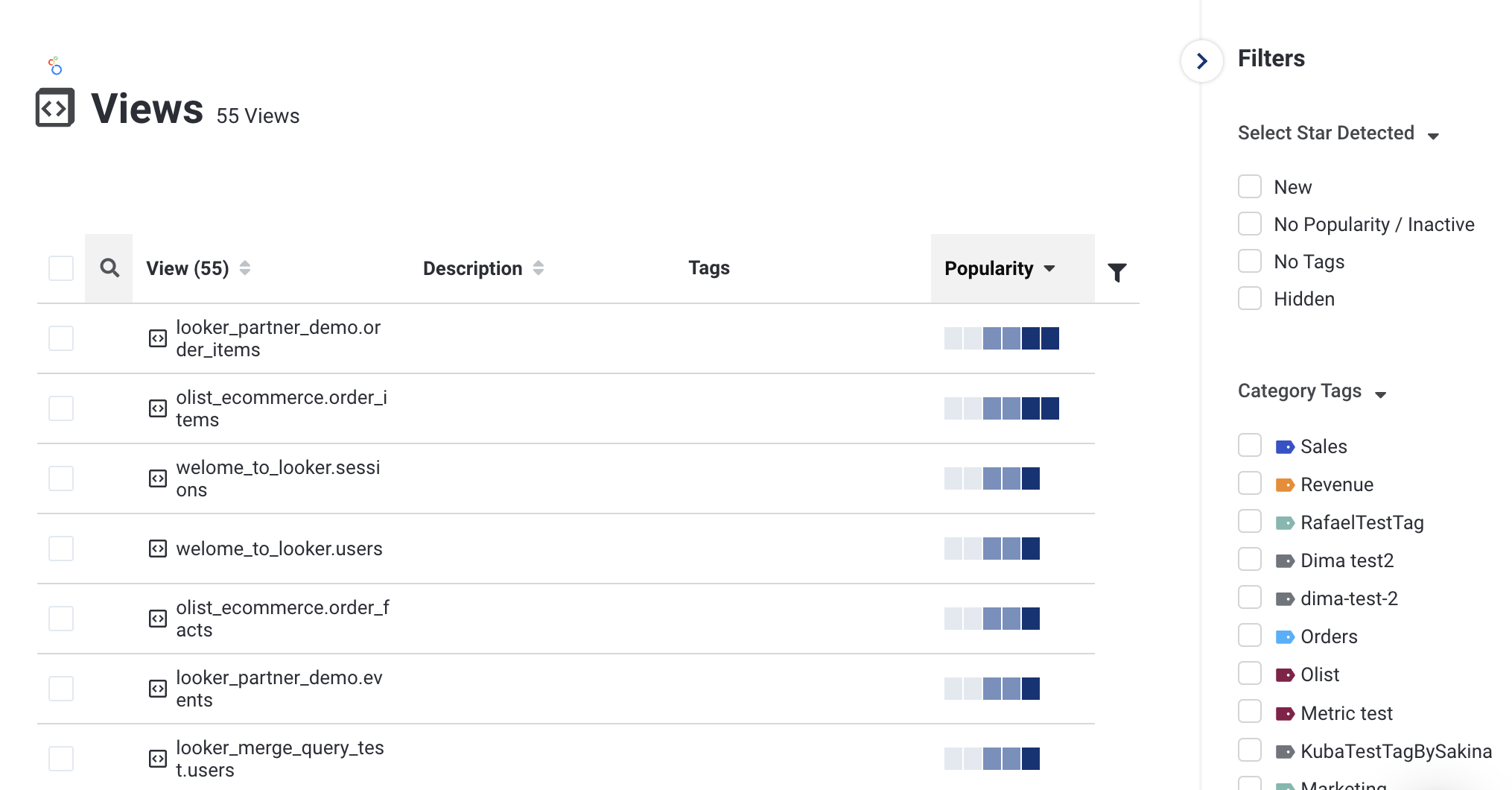Open the olist_ecommerce.order_items view
This screenshot has width=1512, height=790.
tap(281, 408)
